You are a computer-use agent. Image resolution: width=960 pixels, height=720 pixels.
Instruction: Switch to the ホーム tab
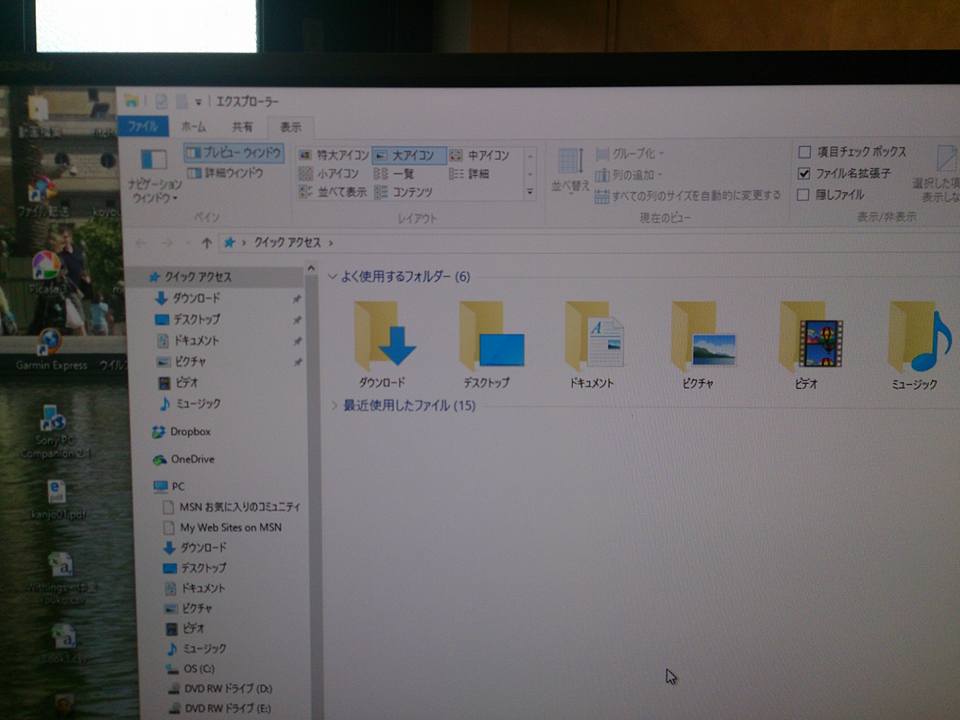tap(194, 127)
